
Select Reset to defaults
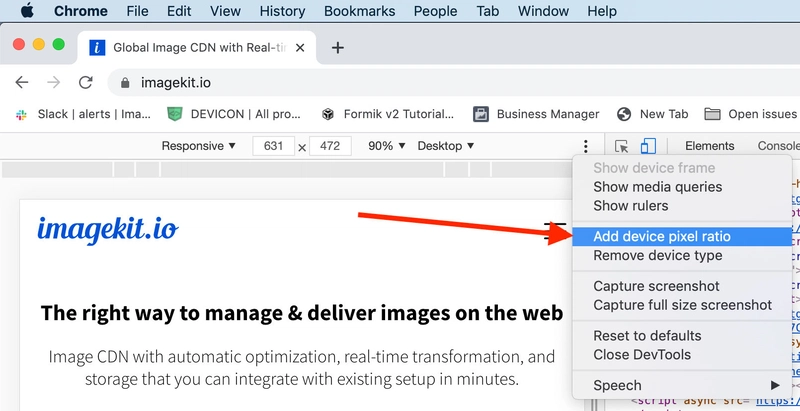681,336
